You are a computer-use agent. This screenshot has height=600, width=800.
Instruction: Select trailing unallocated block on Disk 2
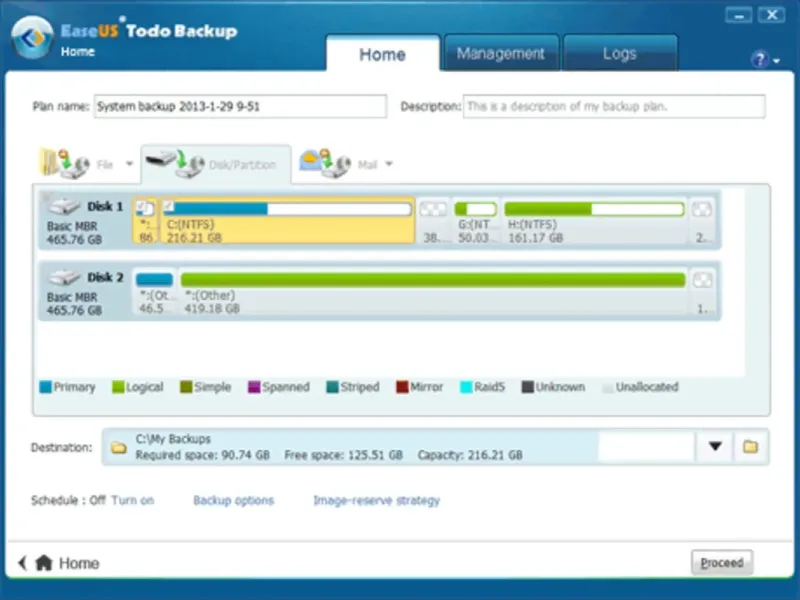[x=703, y=292]
